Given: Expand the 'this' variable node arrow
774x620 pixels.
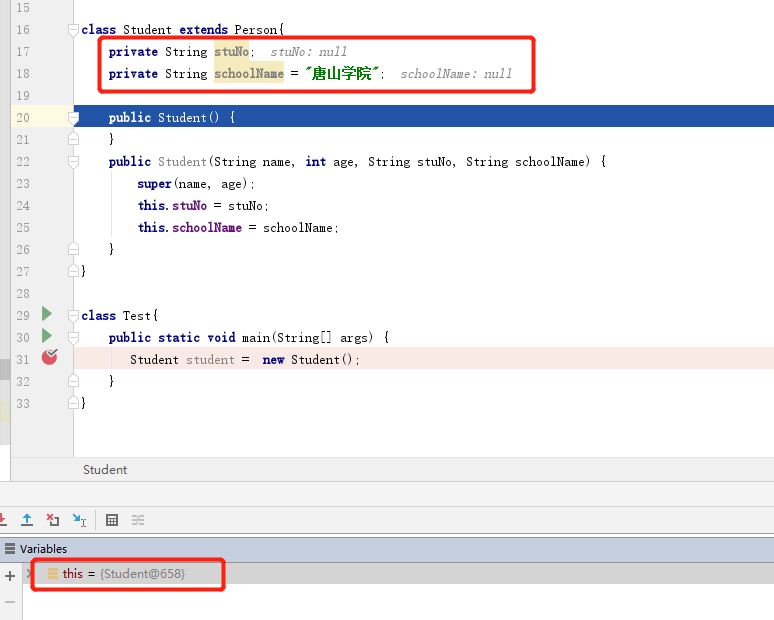Looking at the screenshot, I should click(x=29, y=573).
